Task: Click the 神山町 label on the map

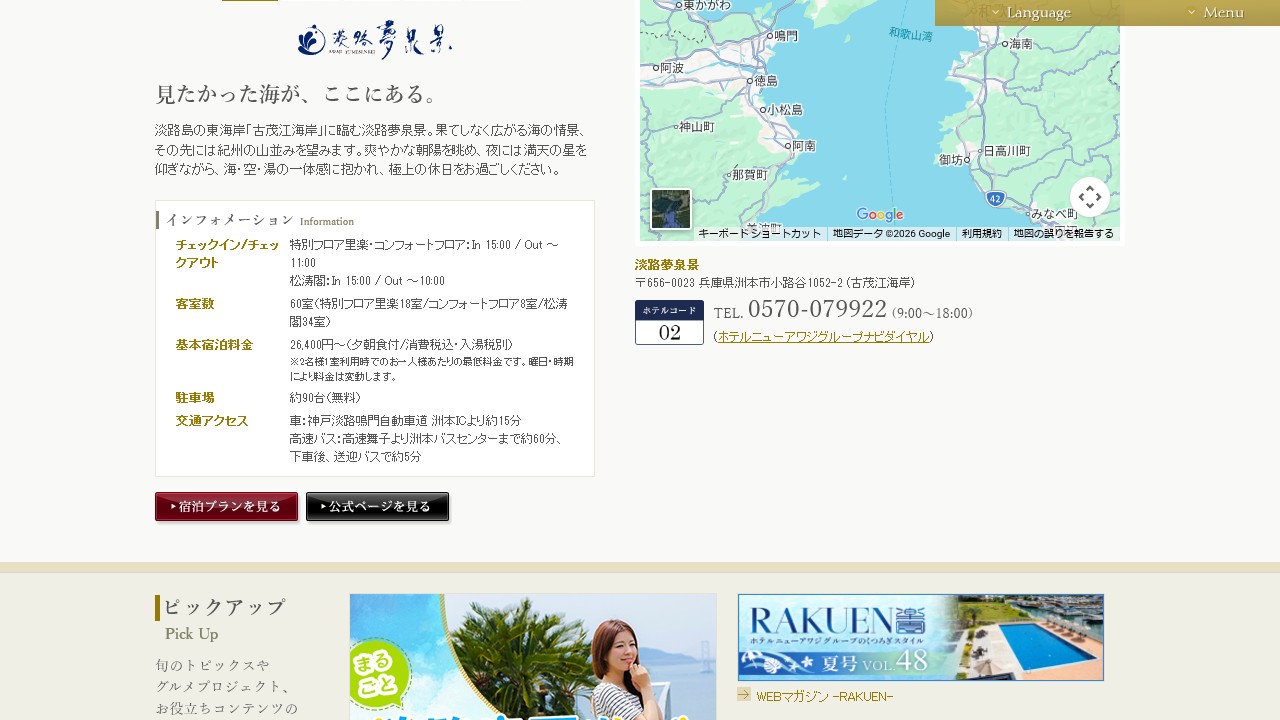Action: [697, 127]
